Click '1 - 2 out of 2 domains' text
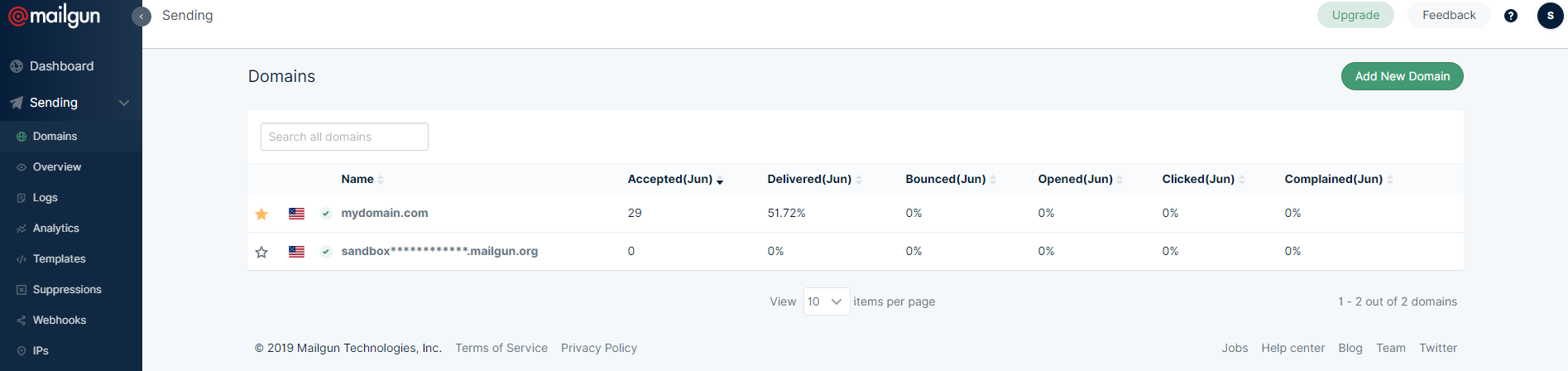This screenshot has height=371, width=1568. pos(1398,301)
